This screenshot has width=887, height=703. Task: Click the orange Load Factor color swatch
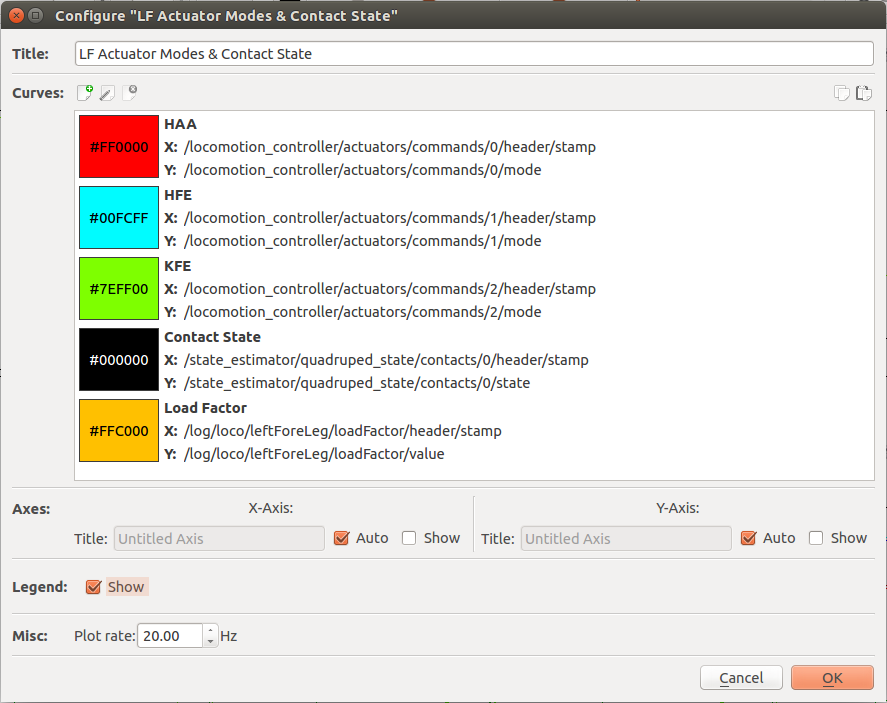pos(119,431)
